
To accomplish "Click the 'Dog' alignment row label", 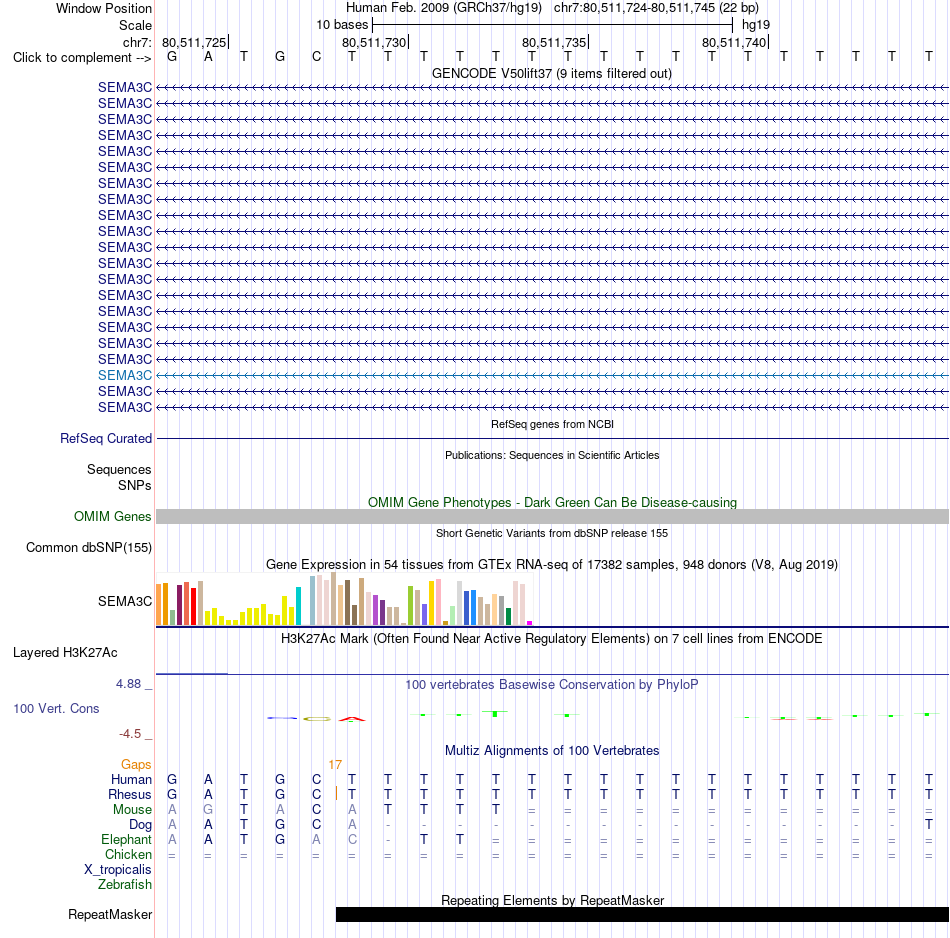I will [140, 825].
